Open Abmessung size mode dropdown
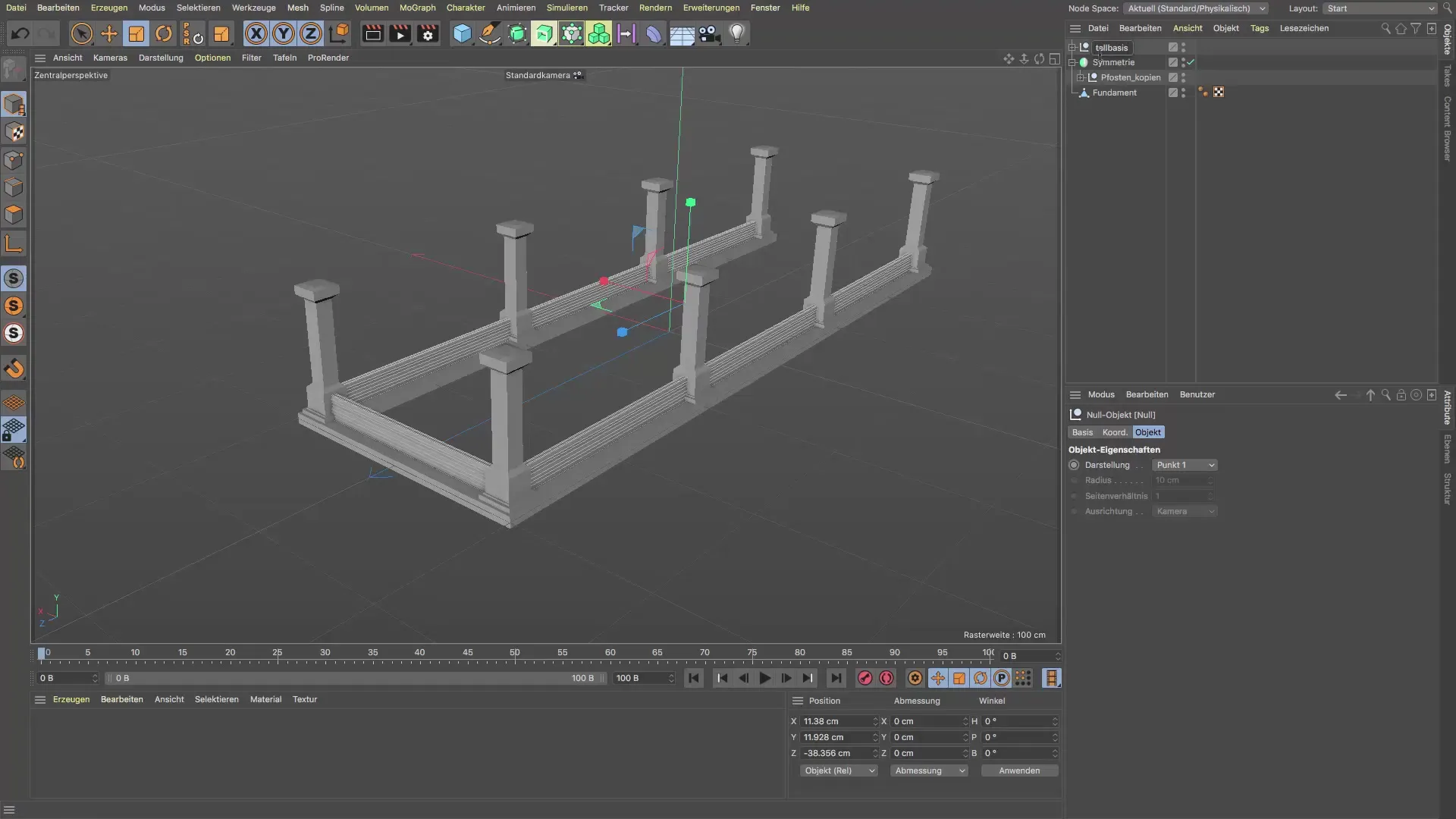 [929, 770]
